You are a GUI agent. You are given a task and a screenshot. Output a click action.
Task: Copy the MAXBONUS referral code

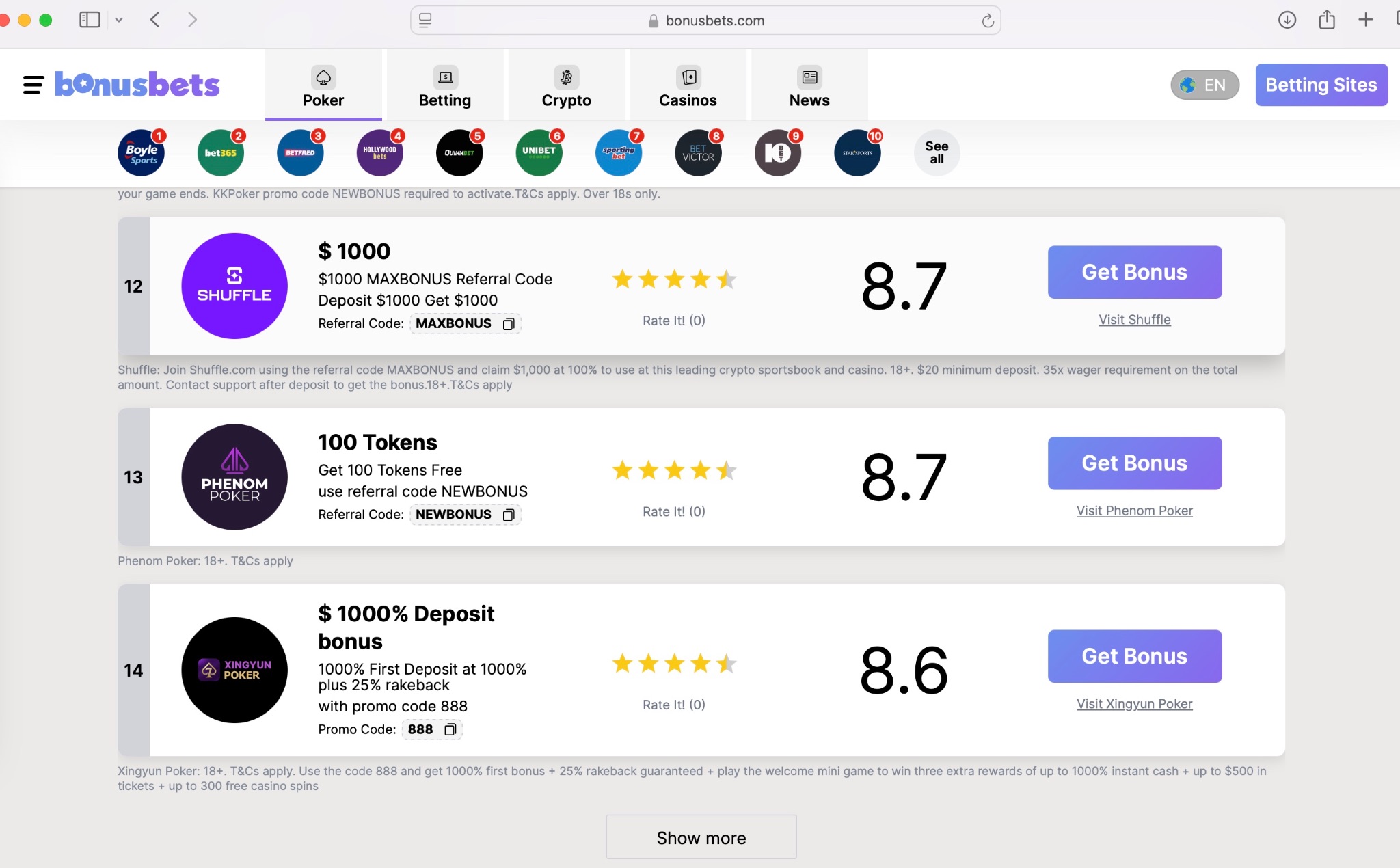pyautogui.click(x=508, y=324)
